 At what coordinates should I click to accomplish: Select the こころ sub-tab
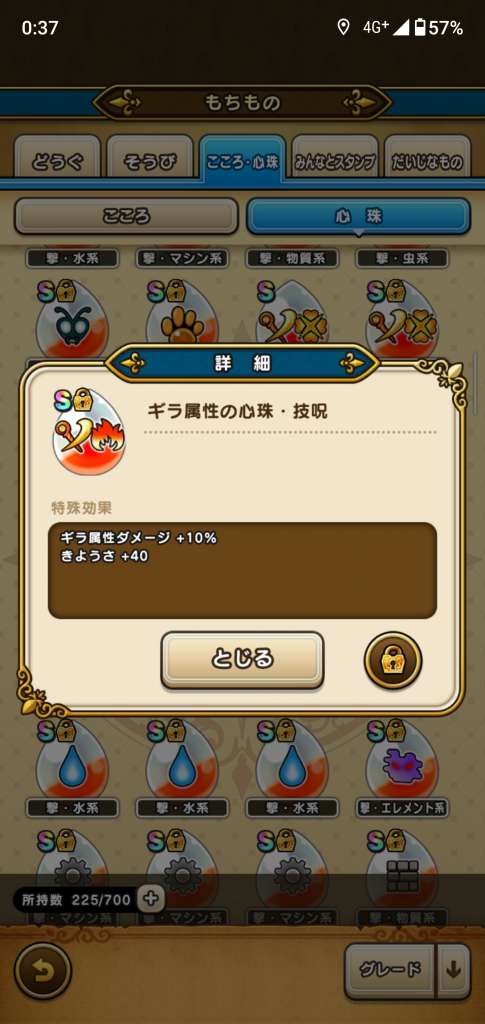pos(126,216)
